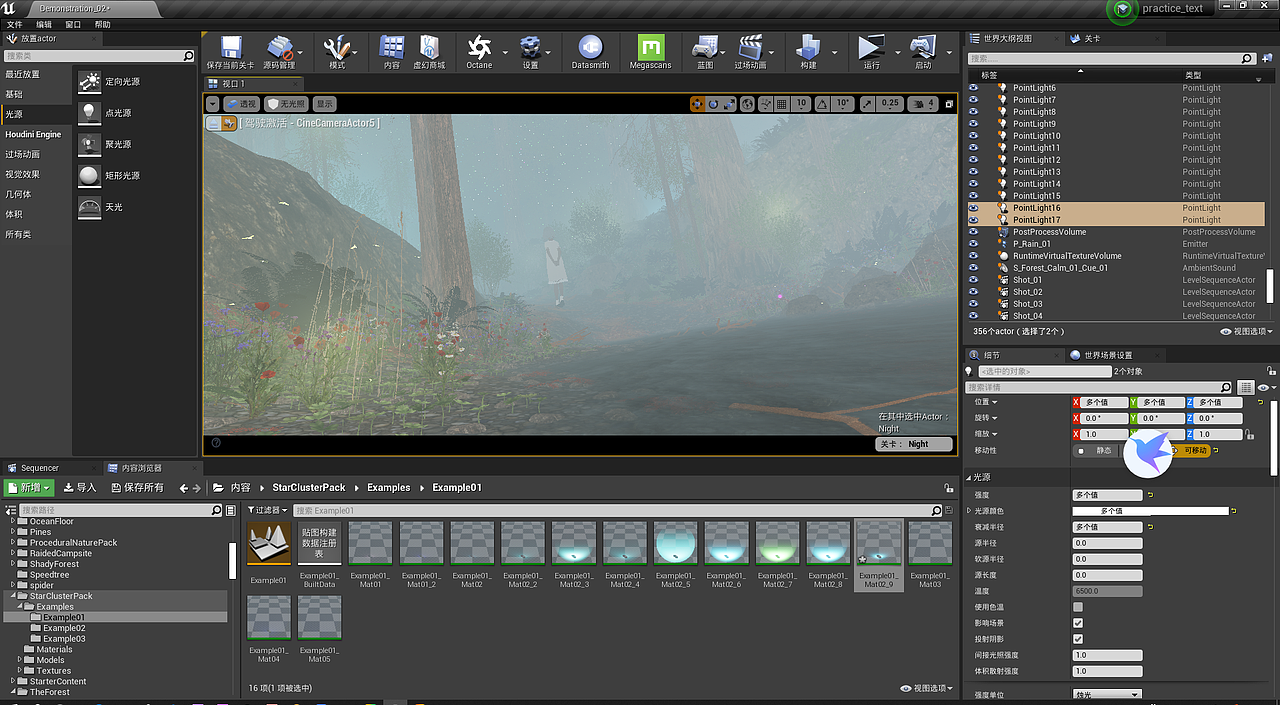
Task: Select Point Light (点光源) actor icon
Action: 90,113
